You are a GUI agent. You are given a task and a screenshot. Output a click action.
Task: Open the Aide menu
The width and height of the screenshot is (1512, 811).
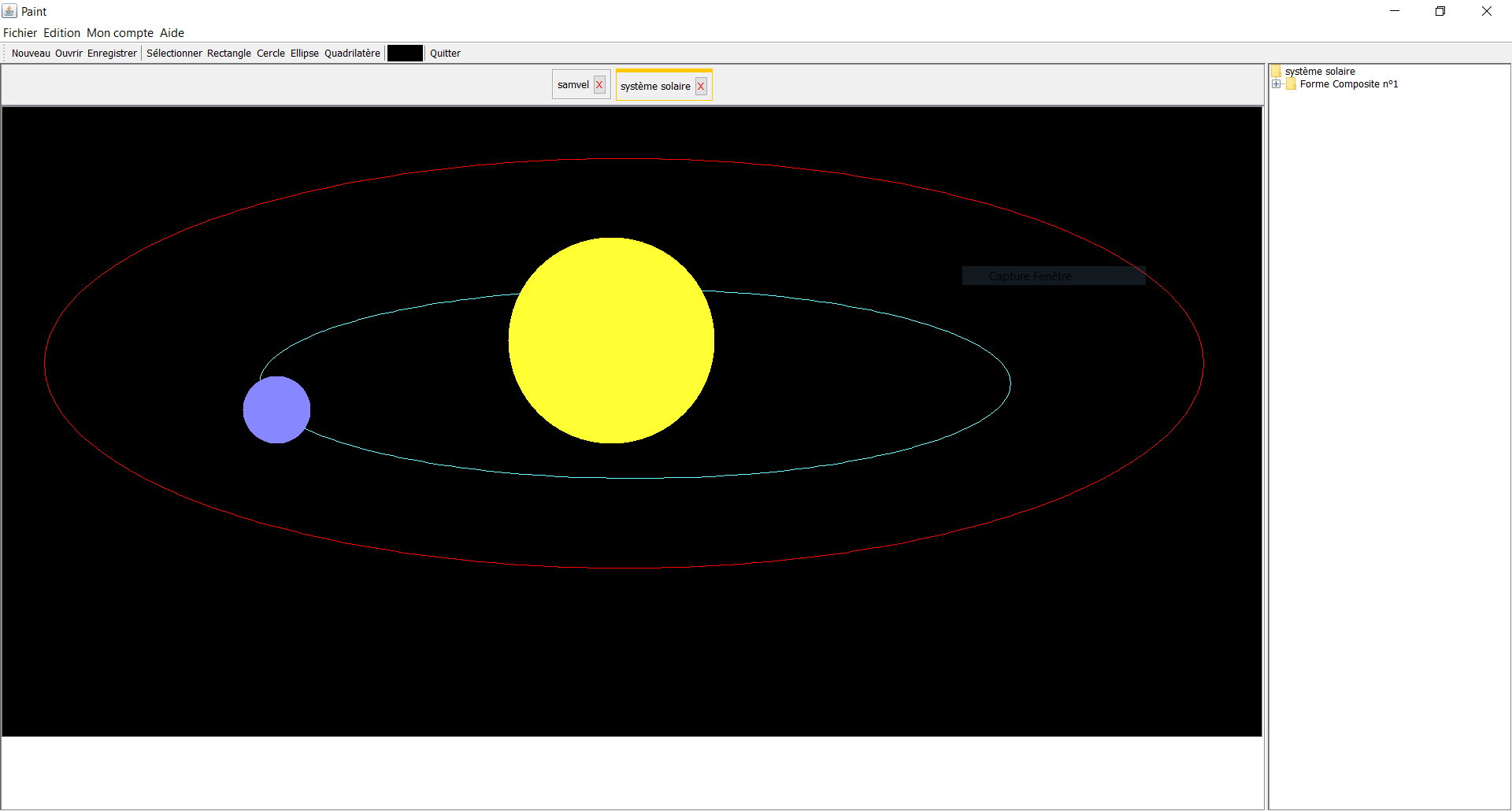[x=172, y=33]
